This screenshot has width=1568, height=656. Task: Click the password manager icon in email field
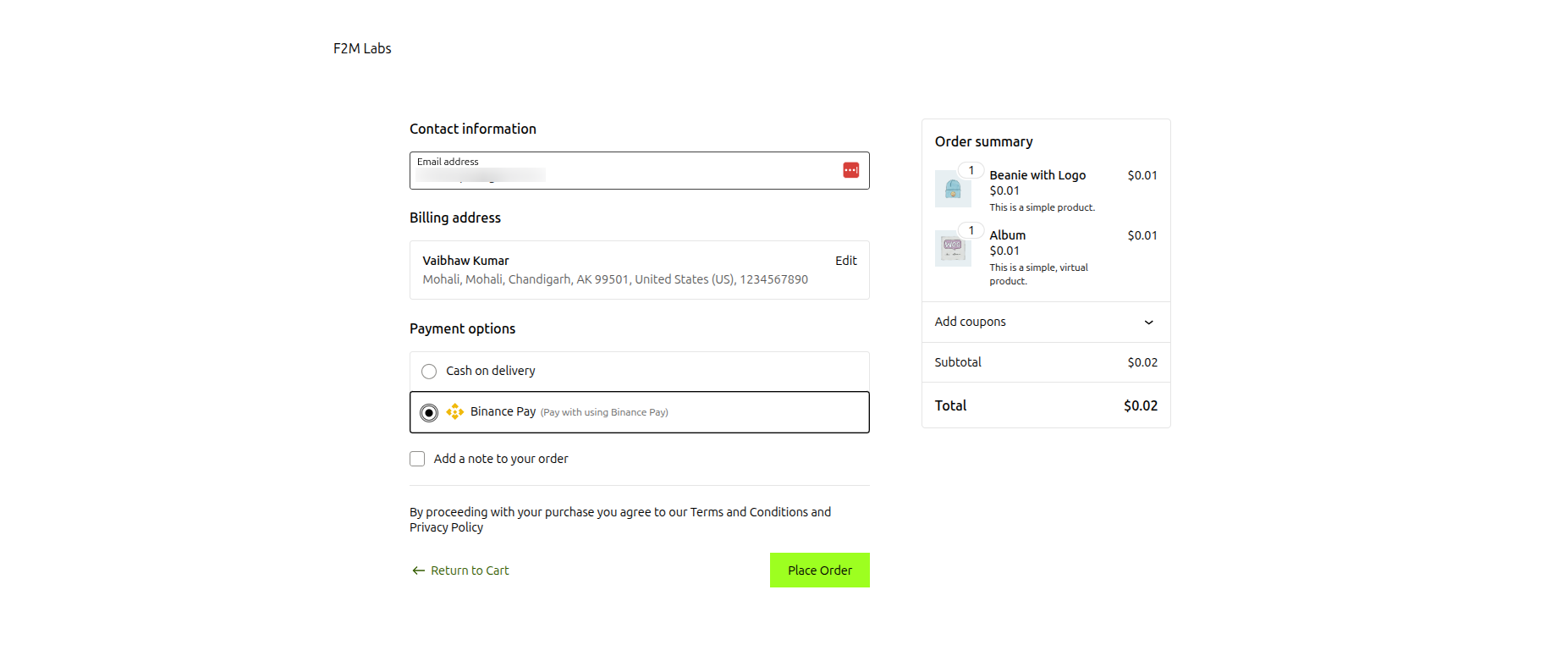tap(851, 170)
